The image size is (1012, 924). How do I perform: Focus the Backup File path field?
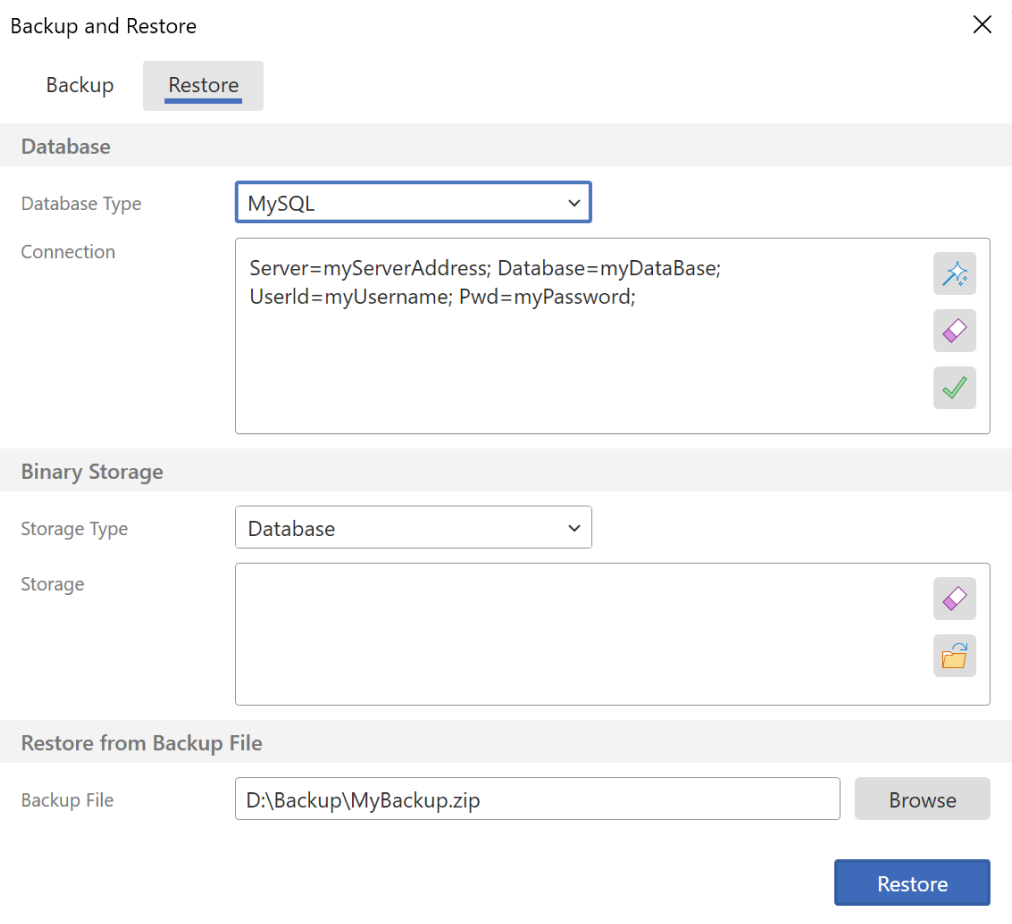coord(537,799)
